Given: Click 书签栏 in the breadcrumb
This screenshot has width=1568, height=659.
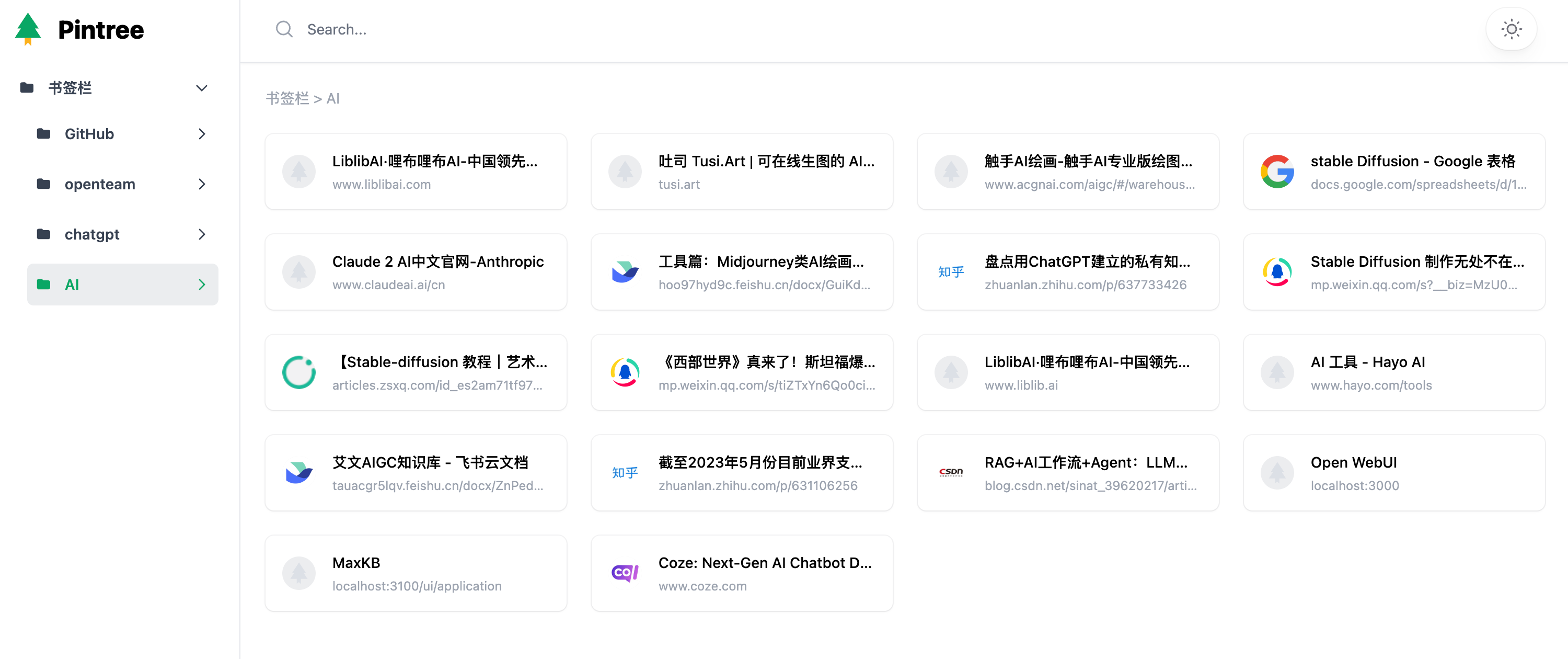Looking at the screenshot, I should pyautogui.click(x=287, y=99).
